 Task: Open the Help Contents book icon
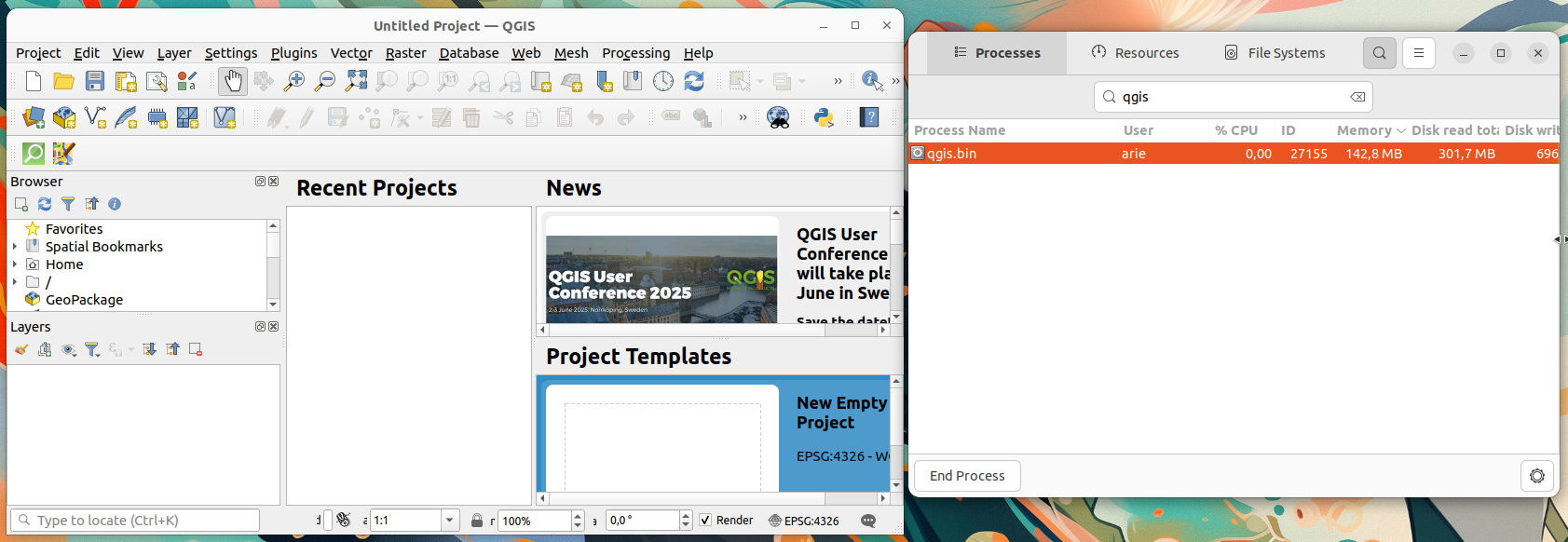869,117
